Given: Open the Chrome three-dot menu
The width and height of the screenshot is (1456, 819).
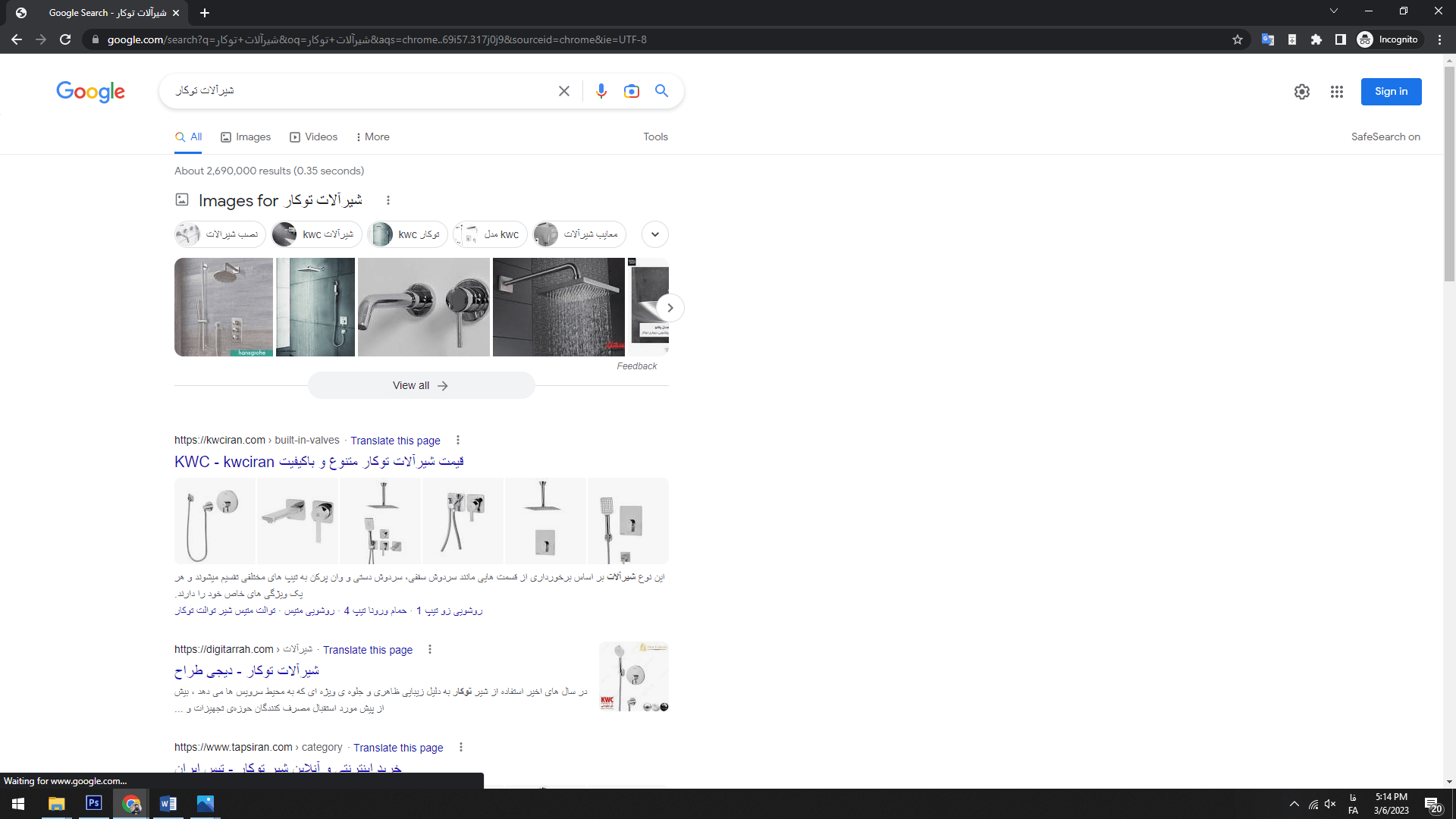Looking at the screenshot, I should coord(1439,39).
